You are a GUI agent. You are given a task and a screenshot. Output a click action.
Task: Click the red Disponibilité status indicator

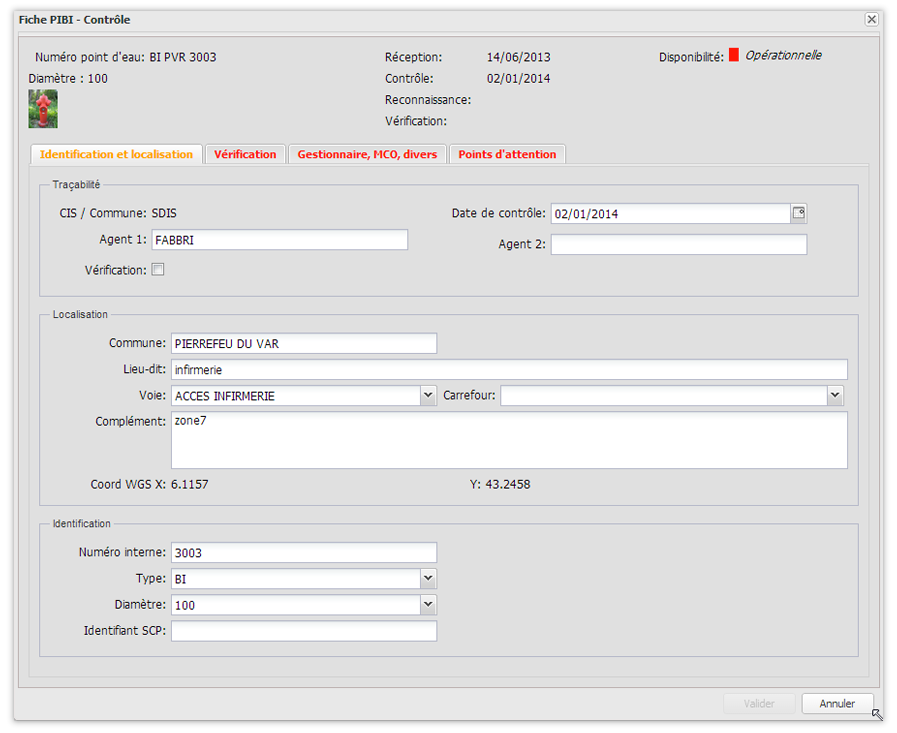tap(733, 56)
